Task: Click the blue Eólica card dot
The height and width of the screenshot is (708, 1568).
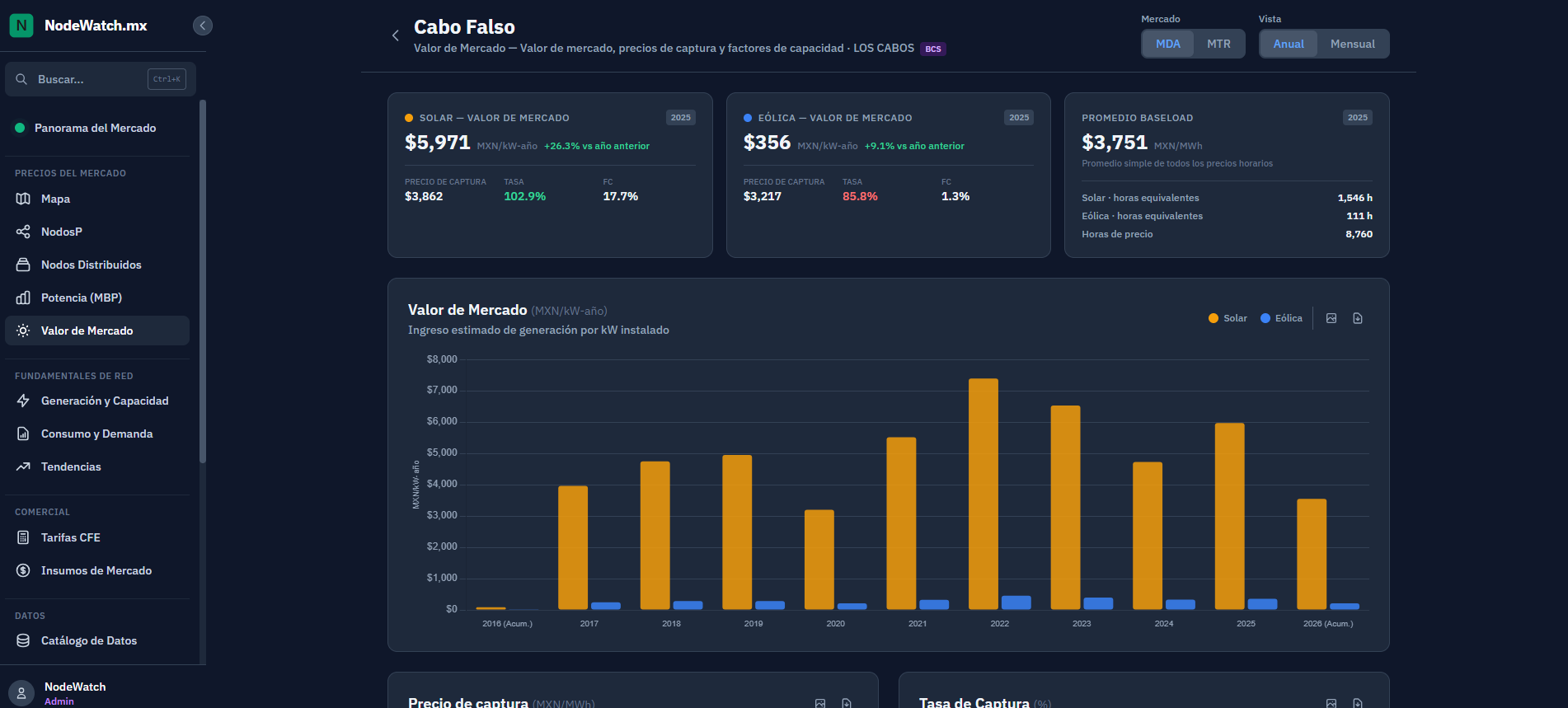Action: click(748, 118)
